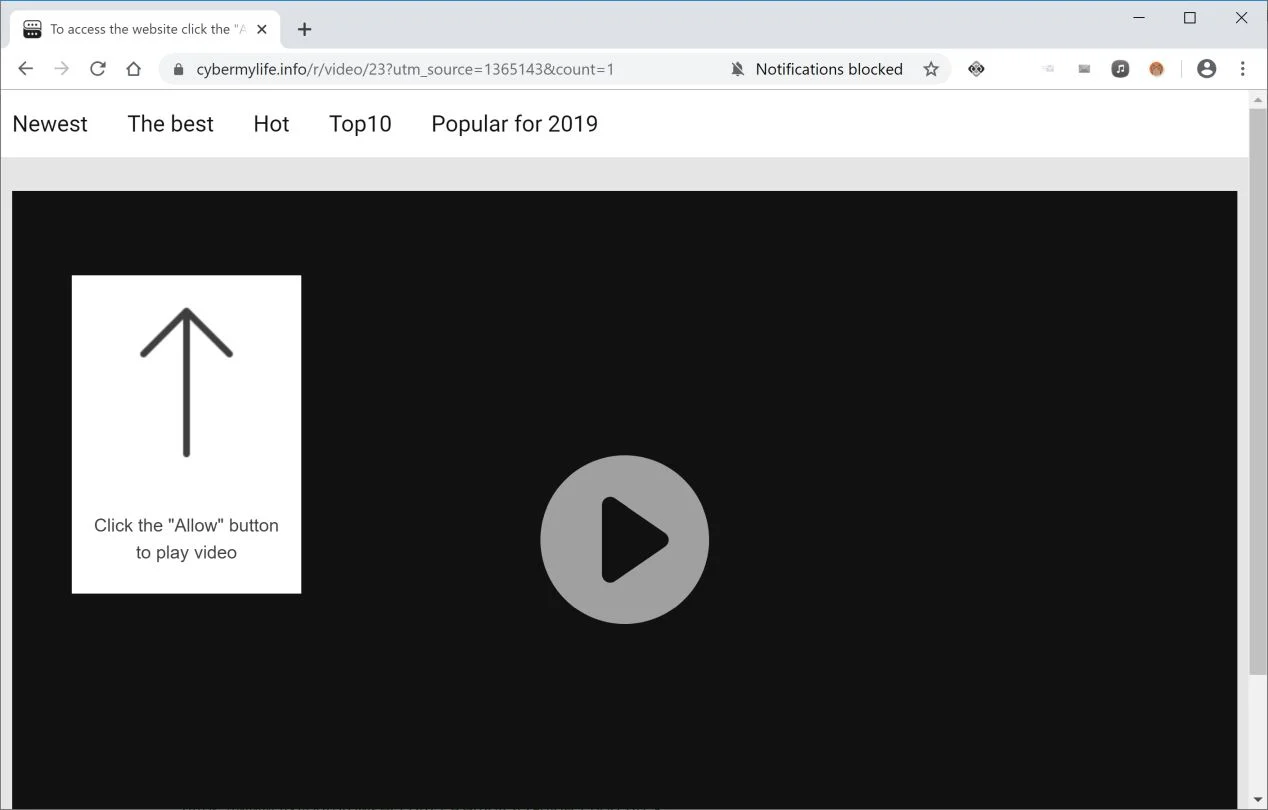Screen dimensions: 1268x810
Task: Open Popular for 2019 section
Action: pyautogui.click(x=515, y=124)
